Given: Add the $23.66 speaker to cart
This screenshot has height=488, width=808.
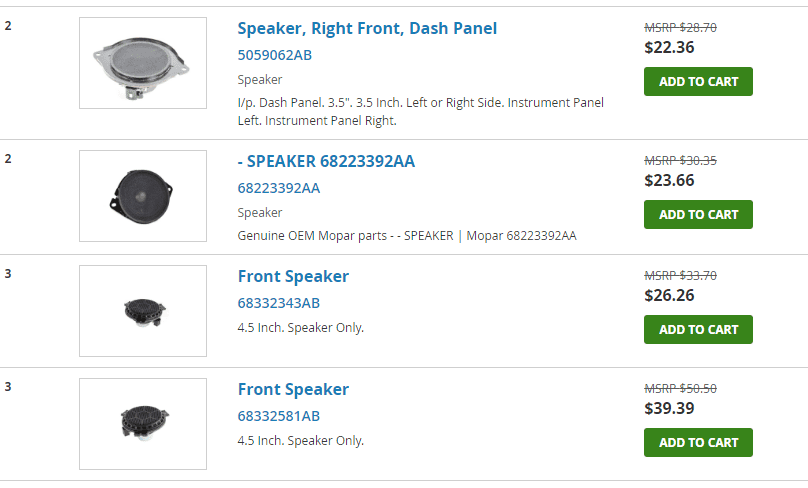Looking at the screenshot, I should tap(698, 214).
